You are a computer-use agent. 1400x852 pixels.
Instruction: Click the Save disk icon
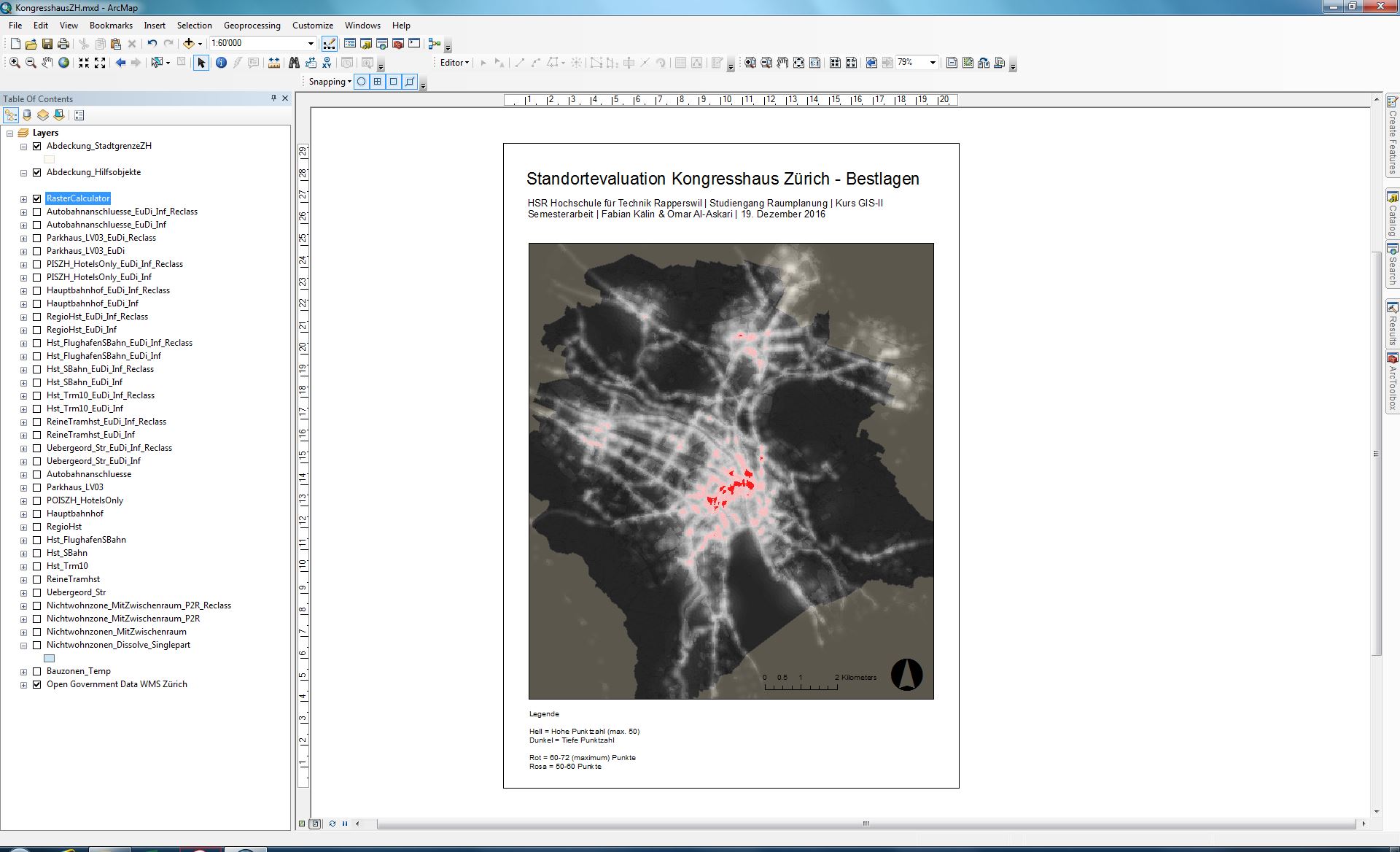pyautogui.click(x=47, y=44)
